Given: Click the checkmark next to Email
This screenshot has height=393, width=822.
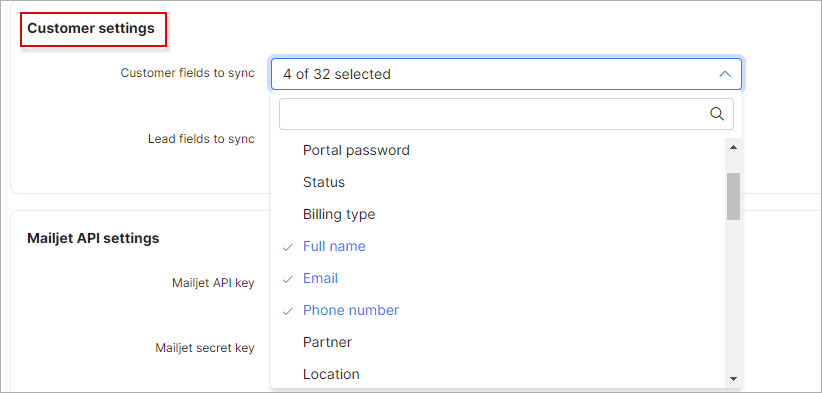Looking at the screenshot, I should [x=287, y=279].
